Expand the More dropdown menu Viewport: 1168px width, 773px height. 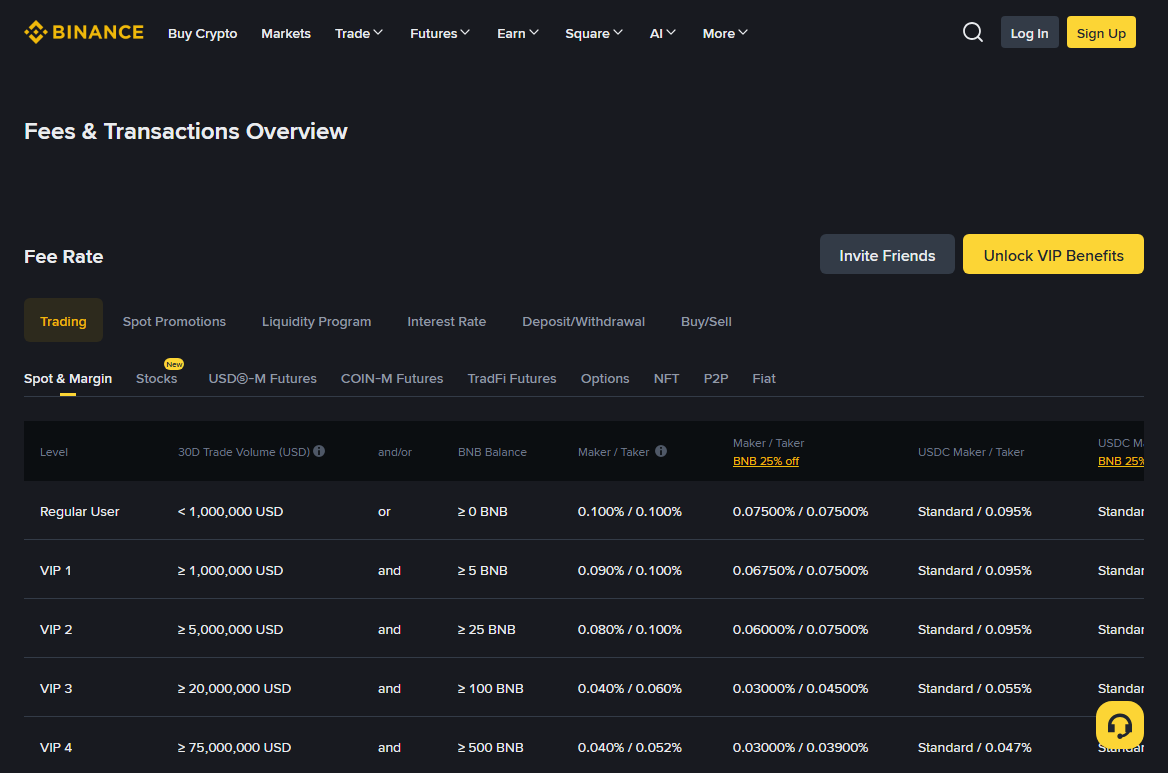tap(725, 34)
